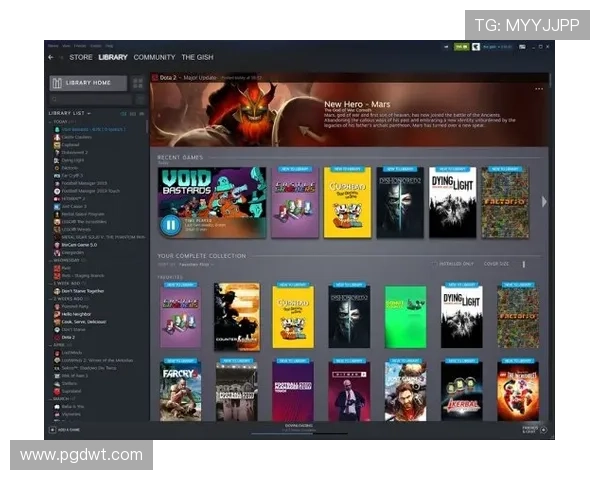Select Castle Crashers in the library list
600x480 pixels.
(x=76, y=137)
